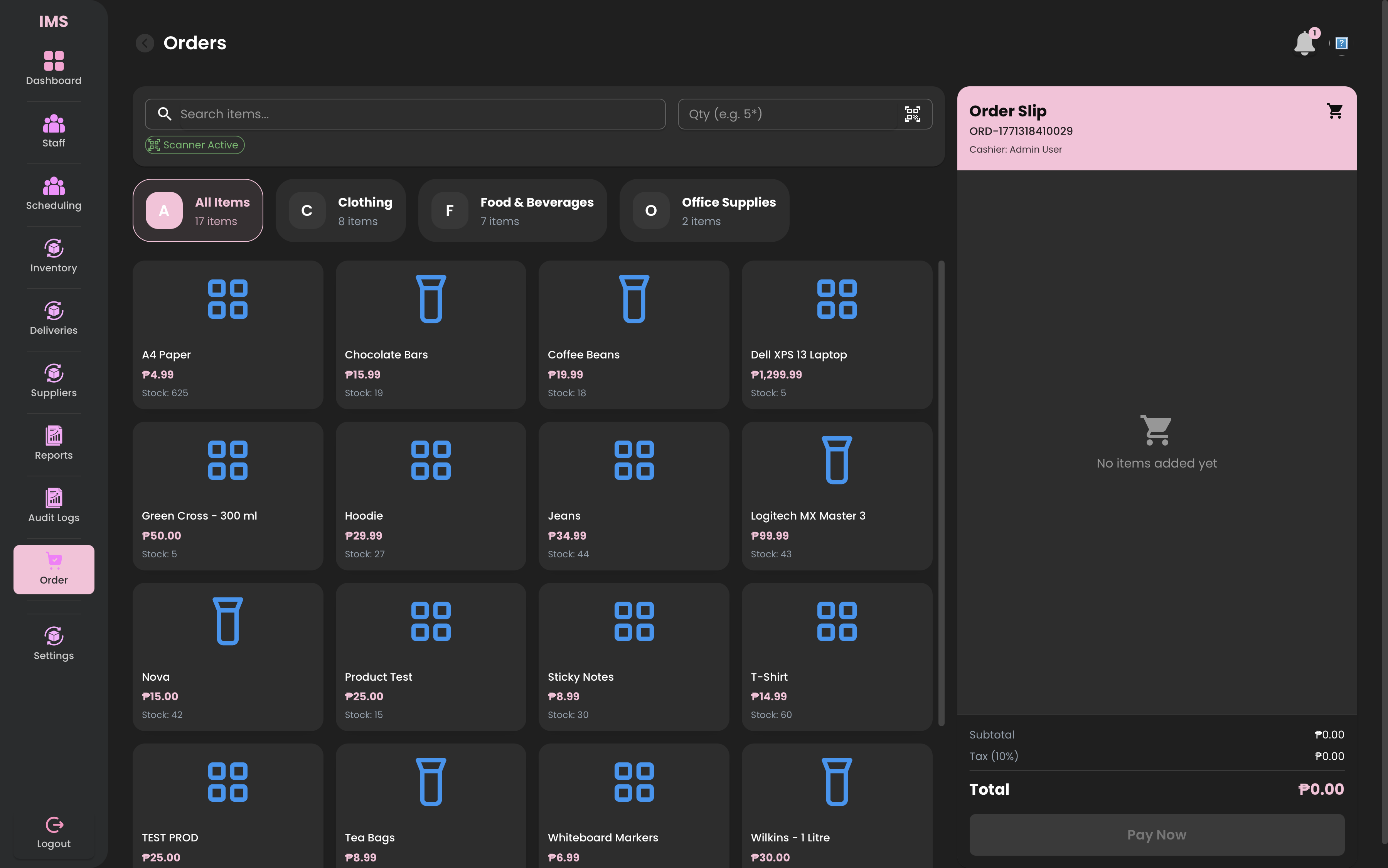Open the Dashboard sidebar icon

(54, 61)
